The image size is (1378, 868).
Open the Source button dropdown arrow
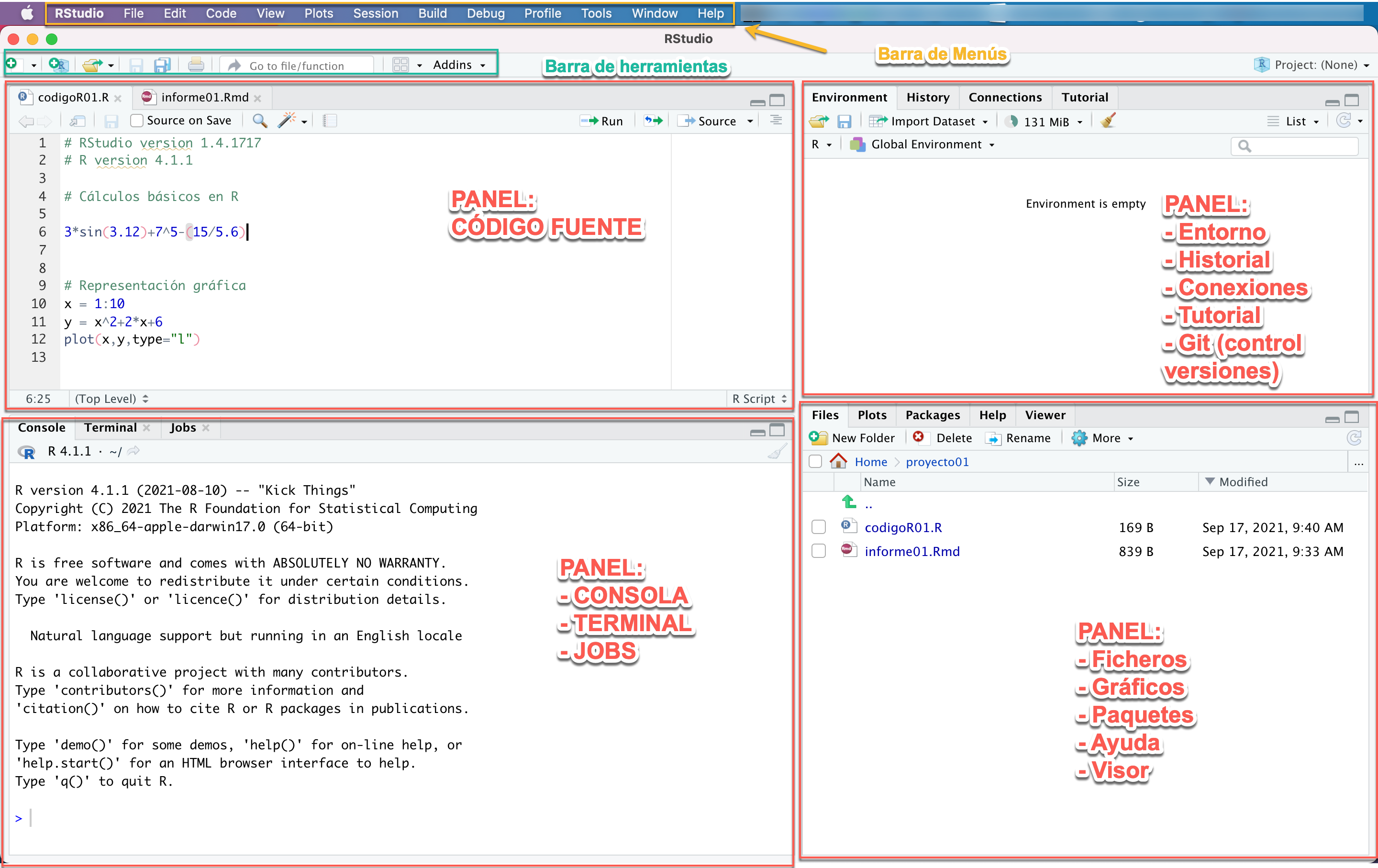[x=750, y=122]
